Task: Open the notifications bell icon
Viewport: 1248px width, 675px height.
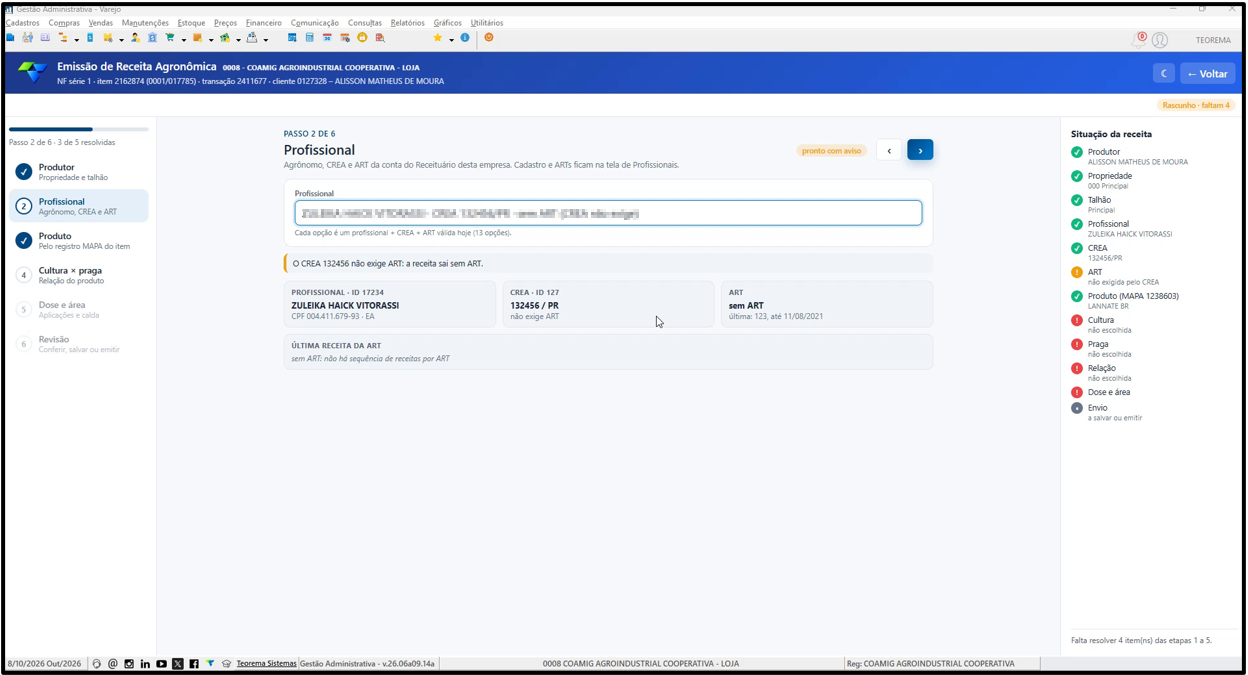Action: [x=1139, y=40]
